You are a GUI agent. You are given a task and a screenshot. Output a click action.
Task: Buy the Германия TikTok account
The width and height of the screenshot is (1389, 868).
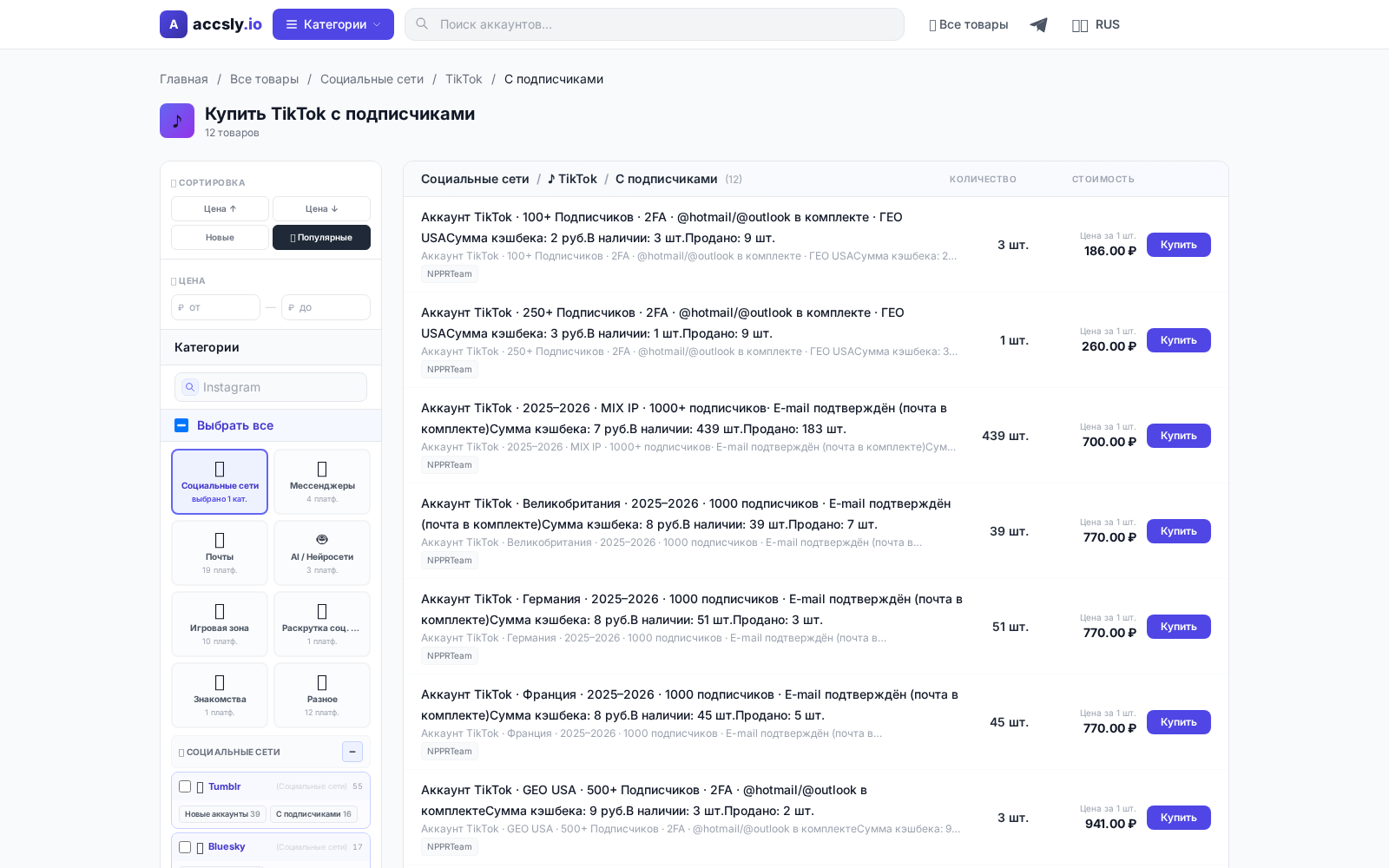1178,627
